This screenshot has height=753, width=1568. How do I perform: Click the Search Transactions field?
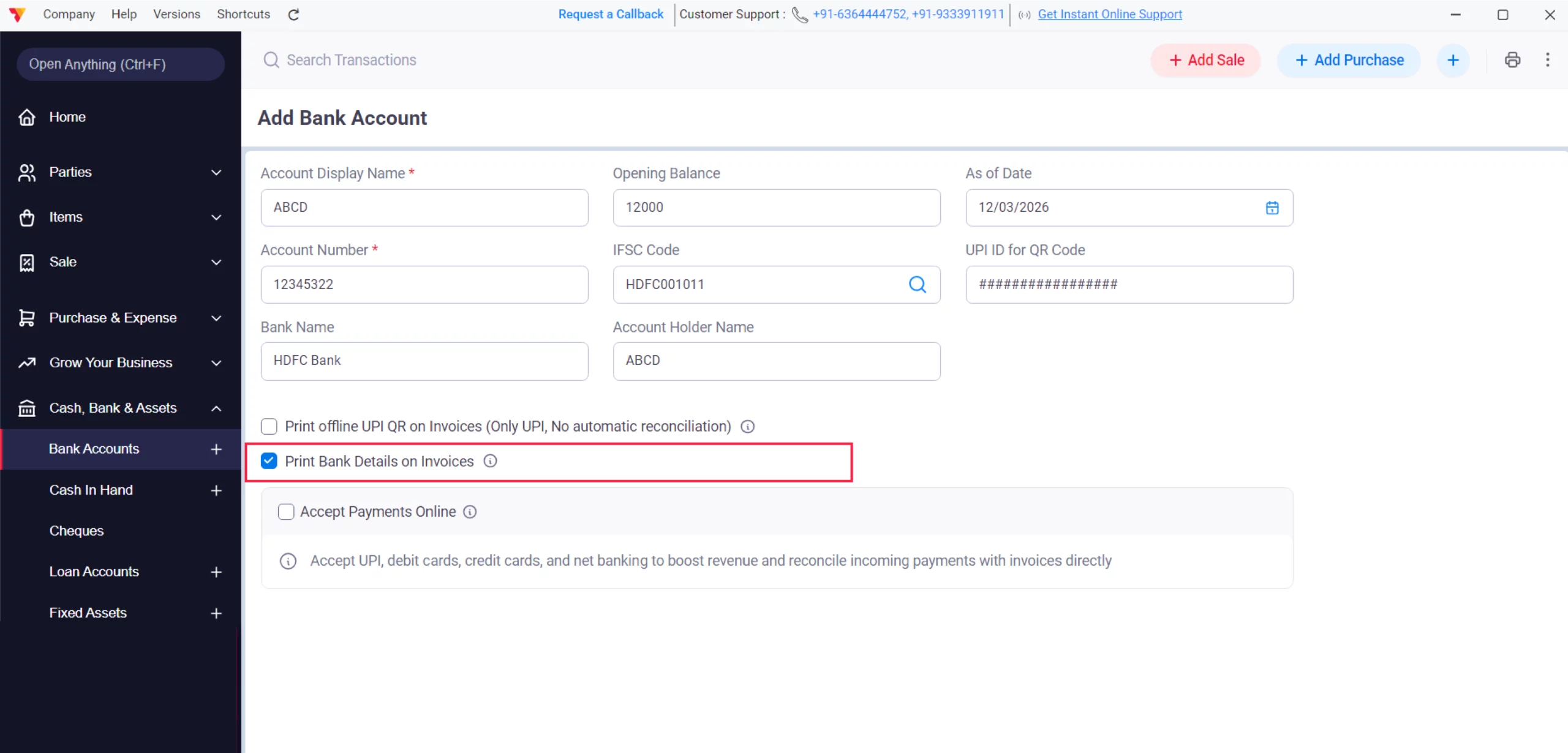pos(351,60)
